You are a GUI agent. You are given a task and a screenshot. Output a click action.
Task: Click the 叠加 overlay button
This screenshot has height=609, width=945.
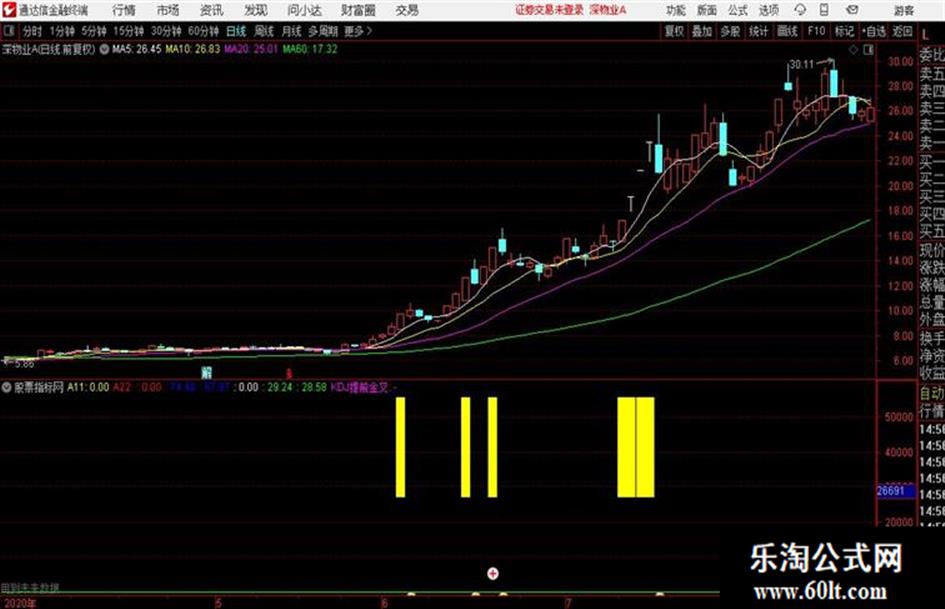click(702, 31)
